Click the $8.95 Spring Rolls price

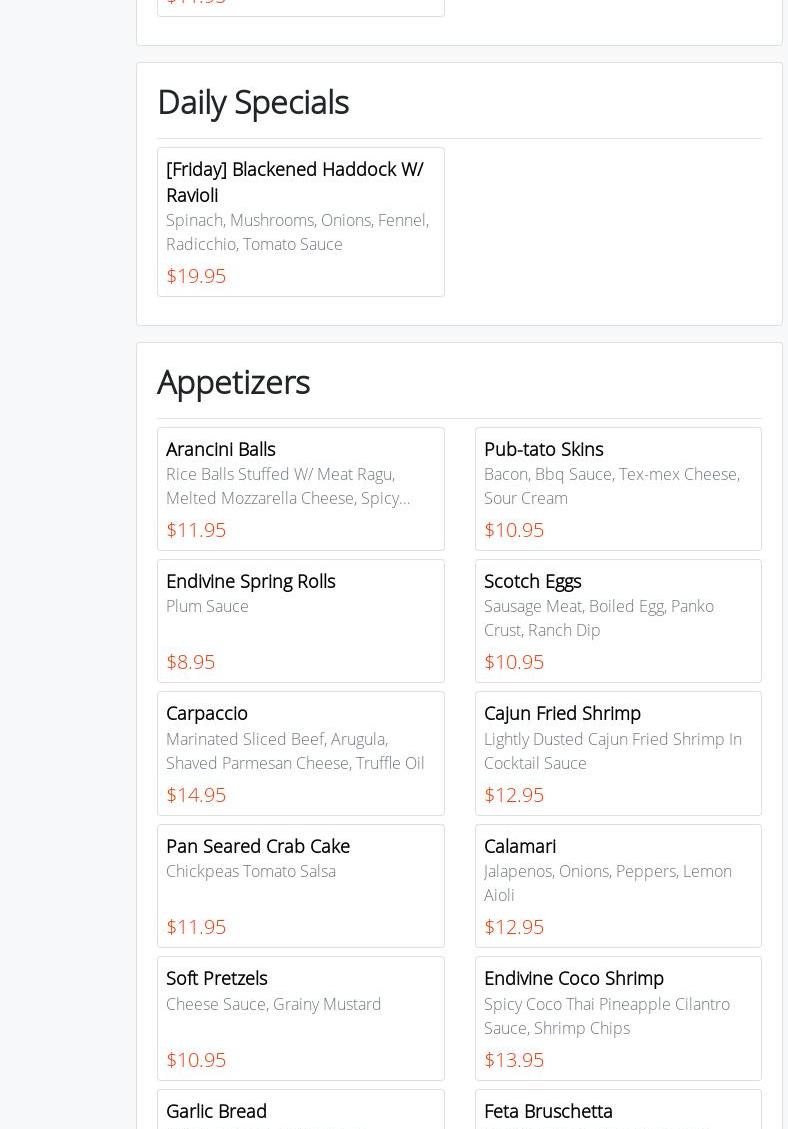pos(190,662)
